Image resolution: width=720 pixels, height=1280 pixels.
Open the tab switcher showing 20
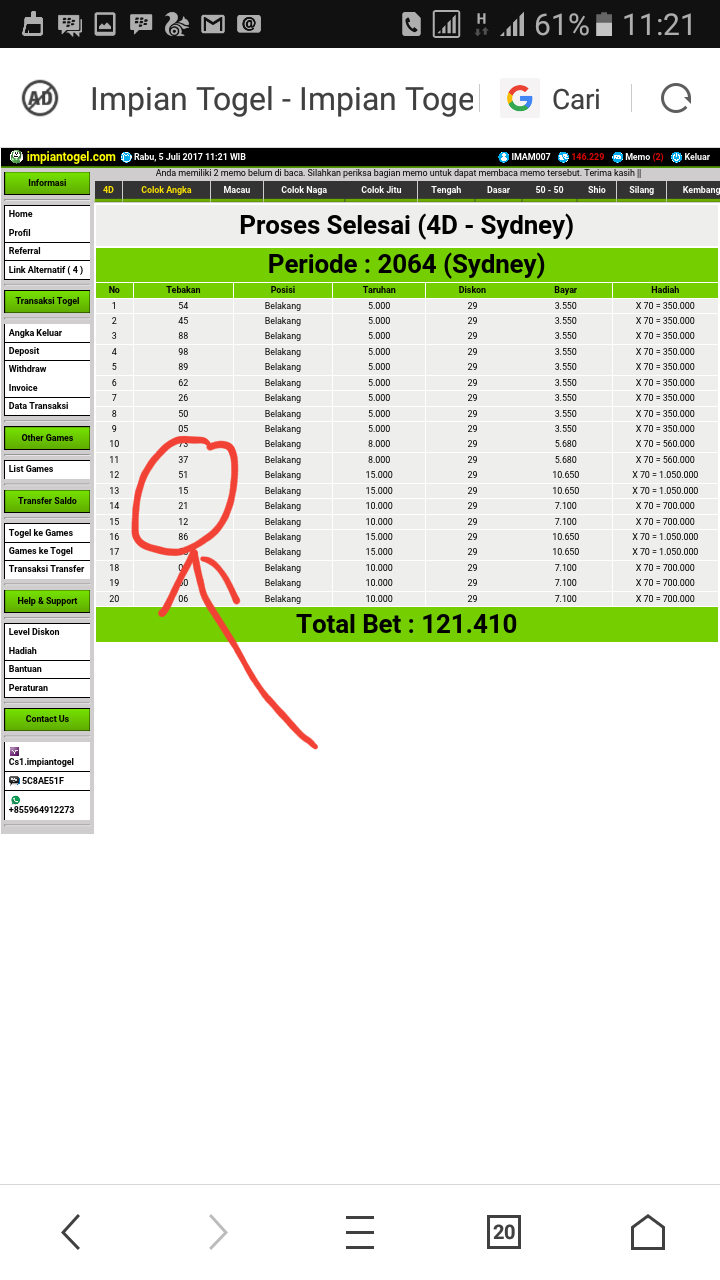504,1232
